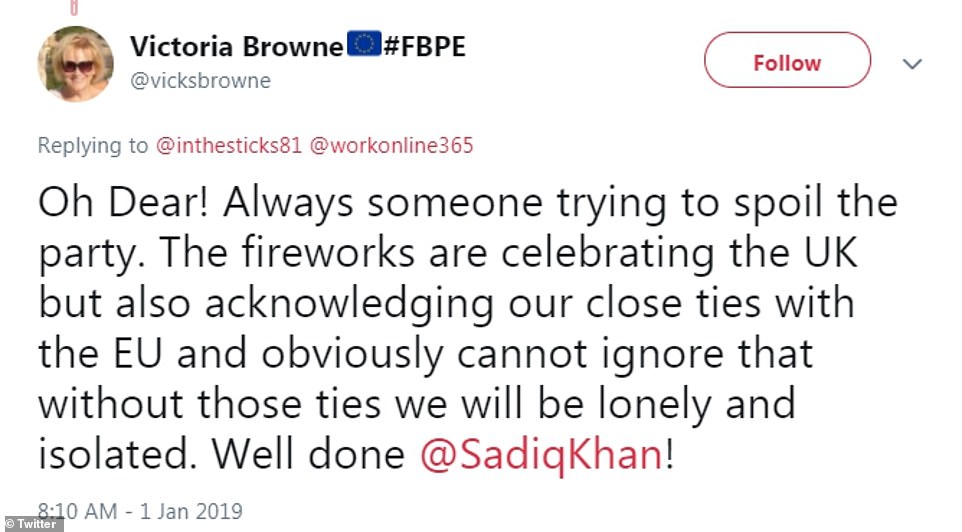Open the @workonline365 profile link
The image size is (962, 532).
tap(390, 146)
